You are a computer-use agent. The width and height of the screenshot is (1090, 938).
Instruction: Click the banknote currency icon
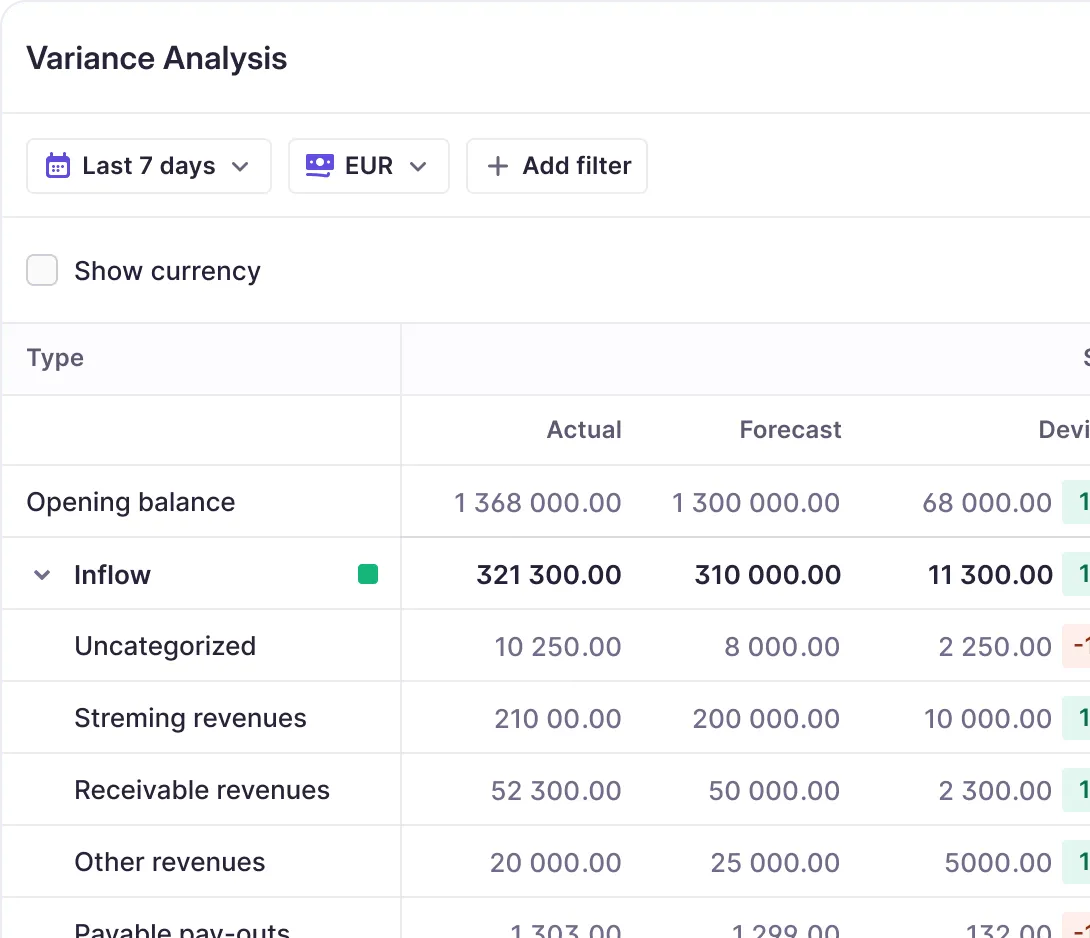[x=319, y=166]
